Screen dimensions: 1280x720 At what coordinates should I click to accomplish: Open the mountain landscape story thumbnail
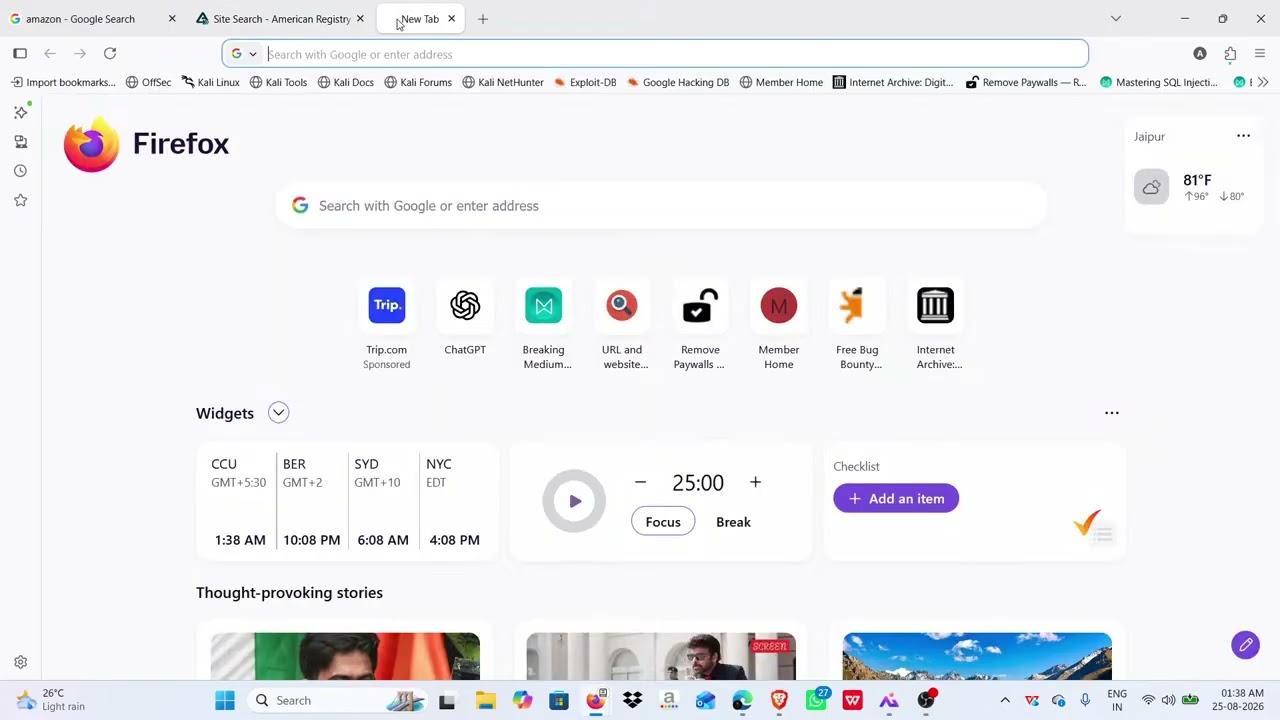[977, 656]
